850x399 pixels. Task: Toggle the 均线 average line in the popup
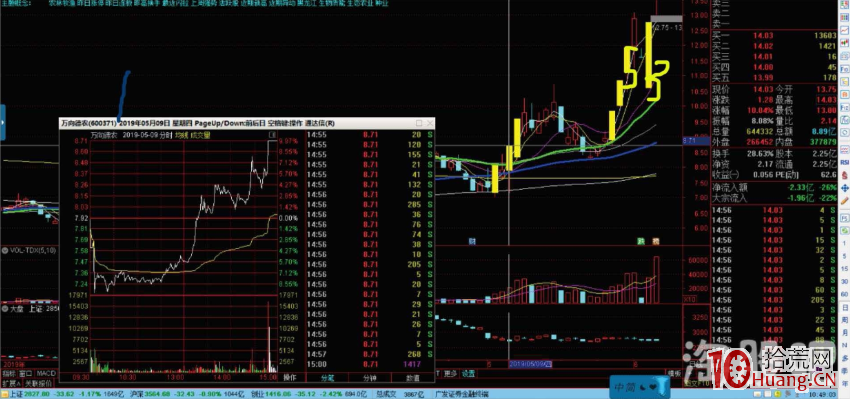181,134
